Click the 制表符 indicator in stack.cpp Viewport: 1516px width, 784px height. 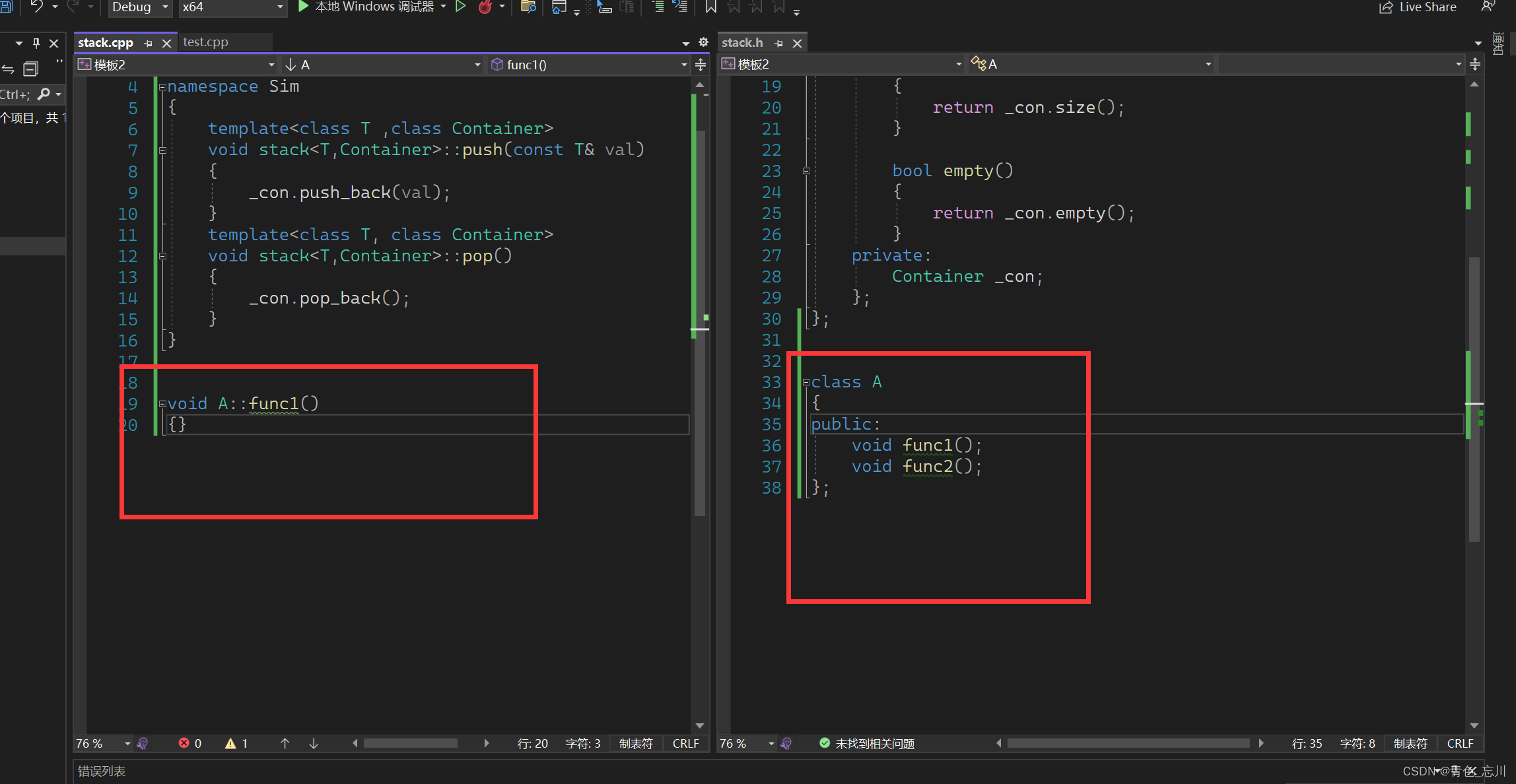[x=636, y=744]
